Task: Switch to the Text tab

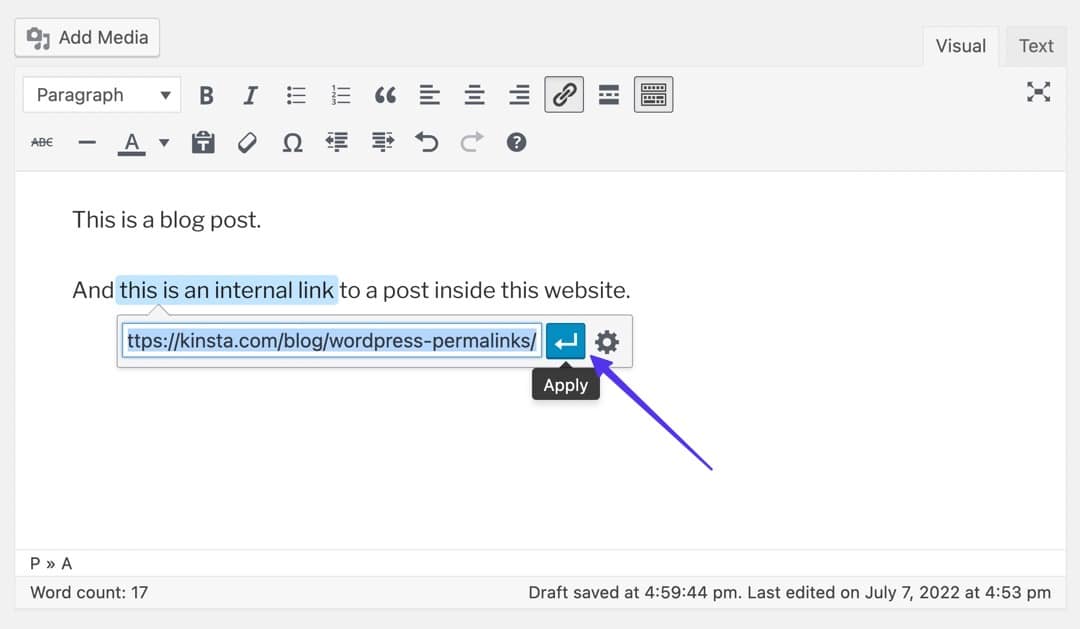Action: (1036, 46)
